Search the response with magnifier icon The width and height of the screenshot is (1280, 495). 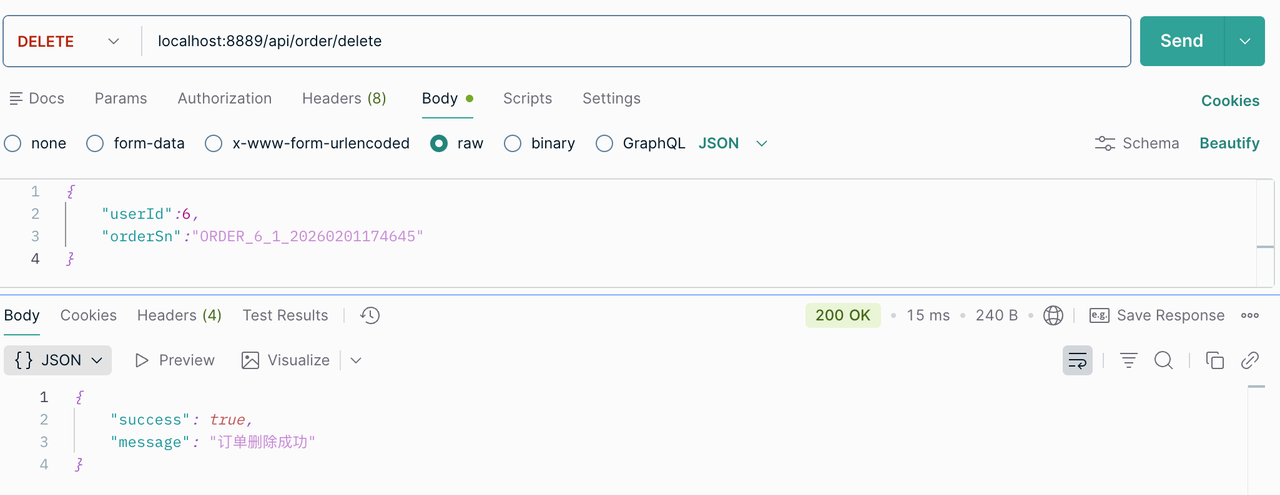[1164, 360]
